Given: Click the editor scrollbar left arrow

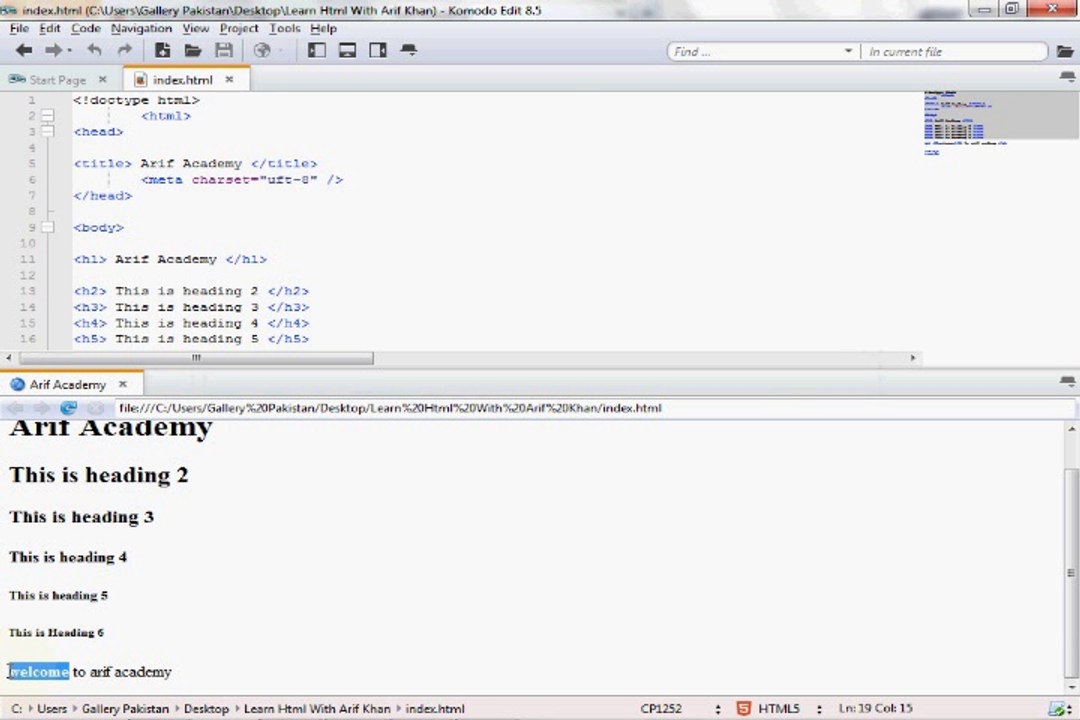Looking at the screenshot, I should pos(8,358).
